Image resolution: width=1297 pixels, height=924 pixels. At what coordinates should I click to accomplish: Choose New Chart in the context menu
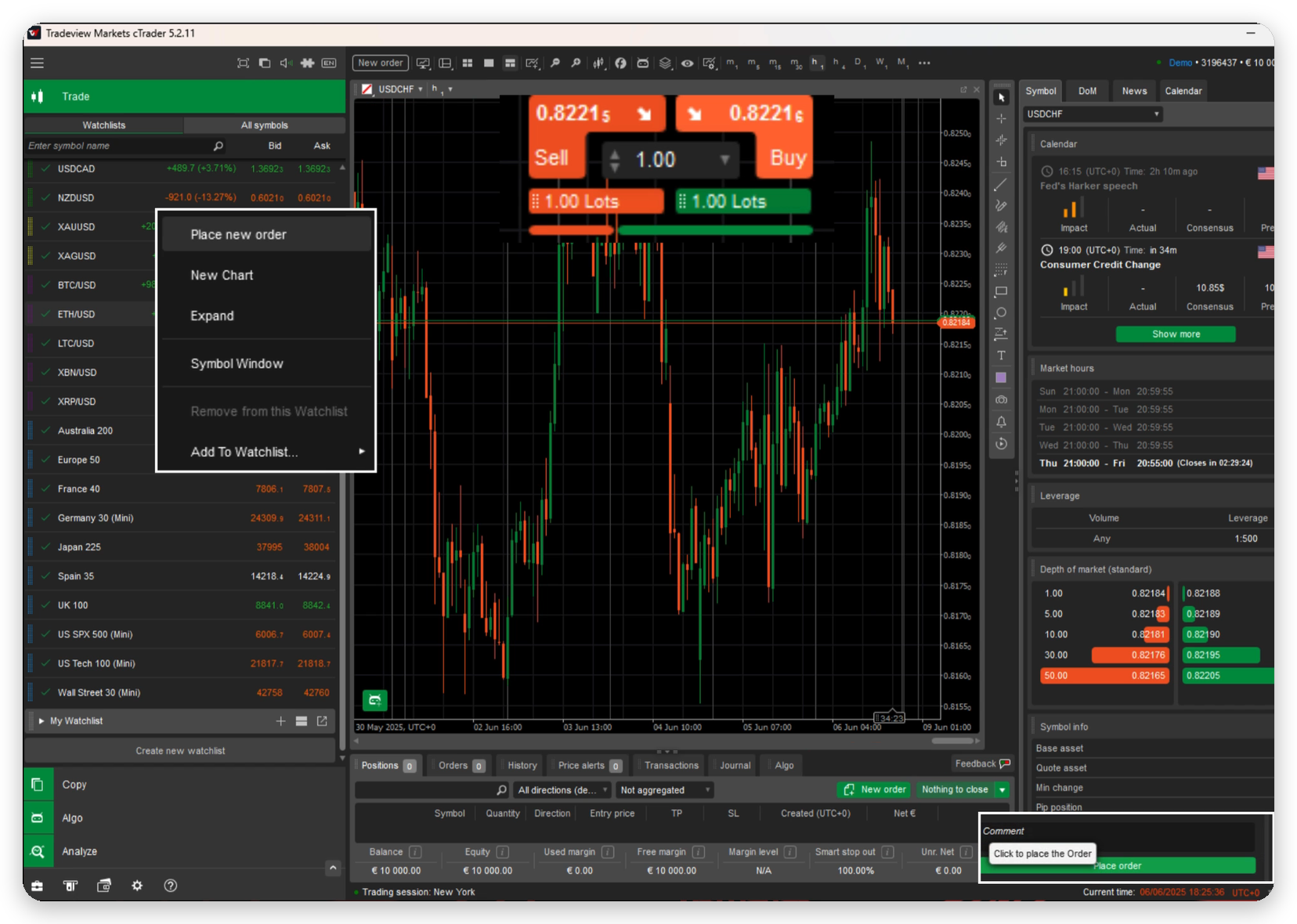tap(266, 276)
